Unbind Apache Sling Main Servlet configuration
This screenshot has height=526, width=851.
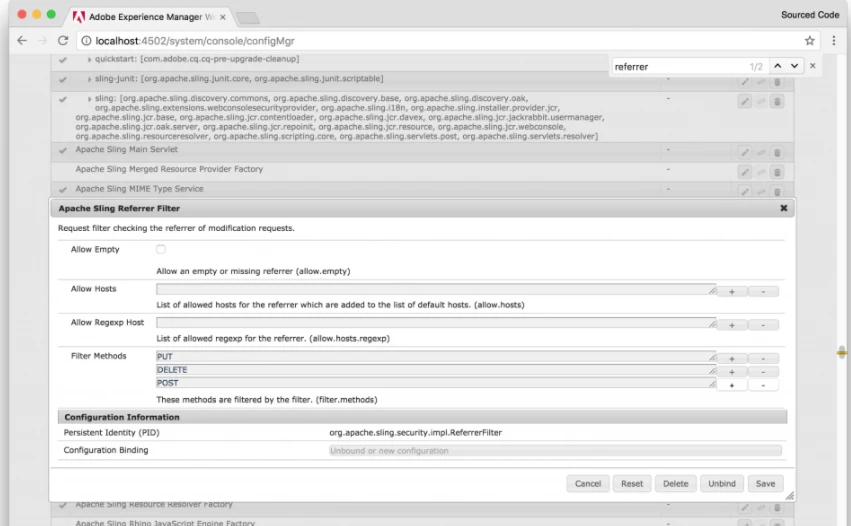point(761,153)
